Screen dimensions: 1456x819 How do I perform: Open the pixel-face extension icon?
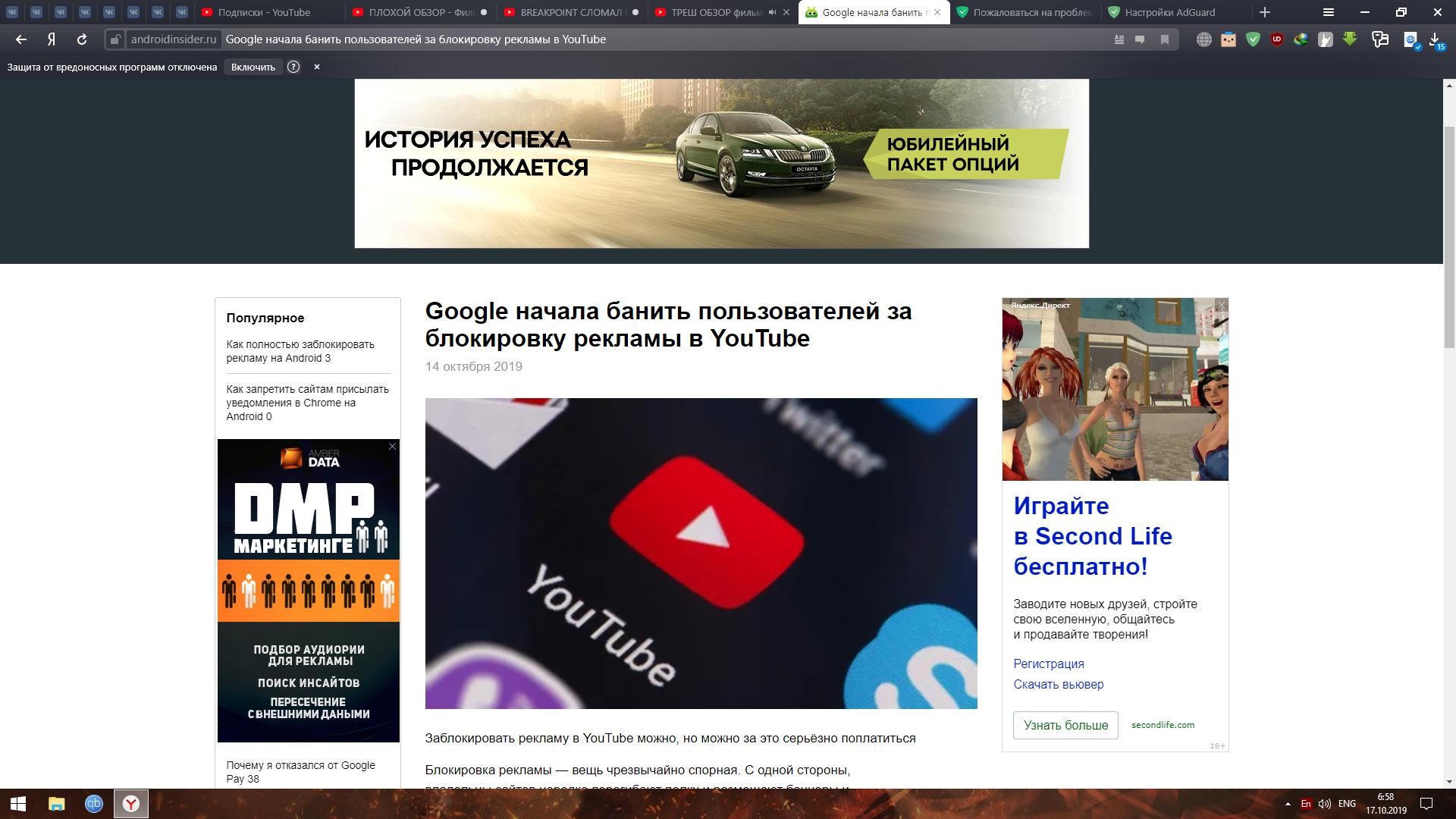tap(1228, 39)
